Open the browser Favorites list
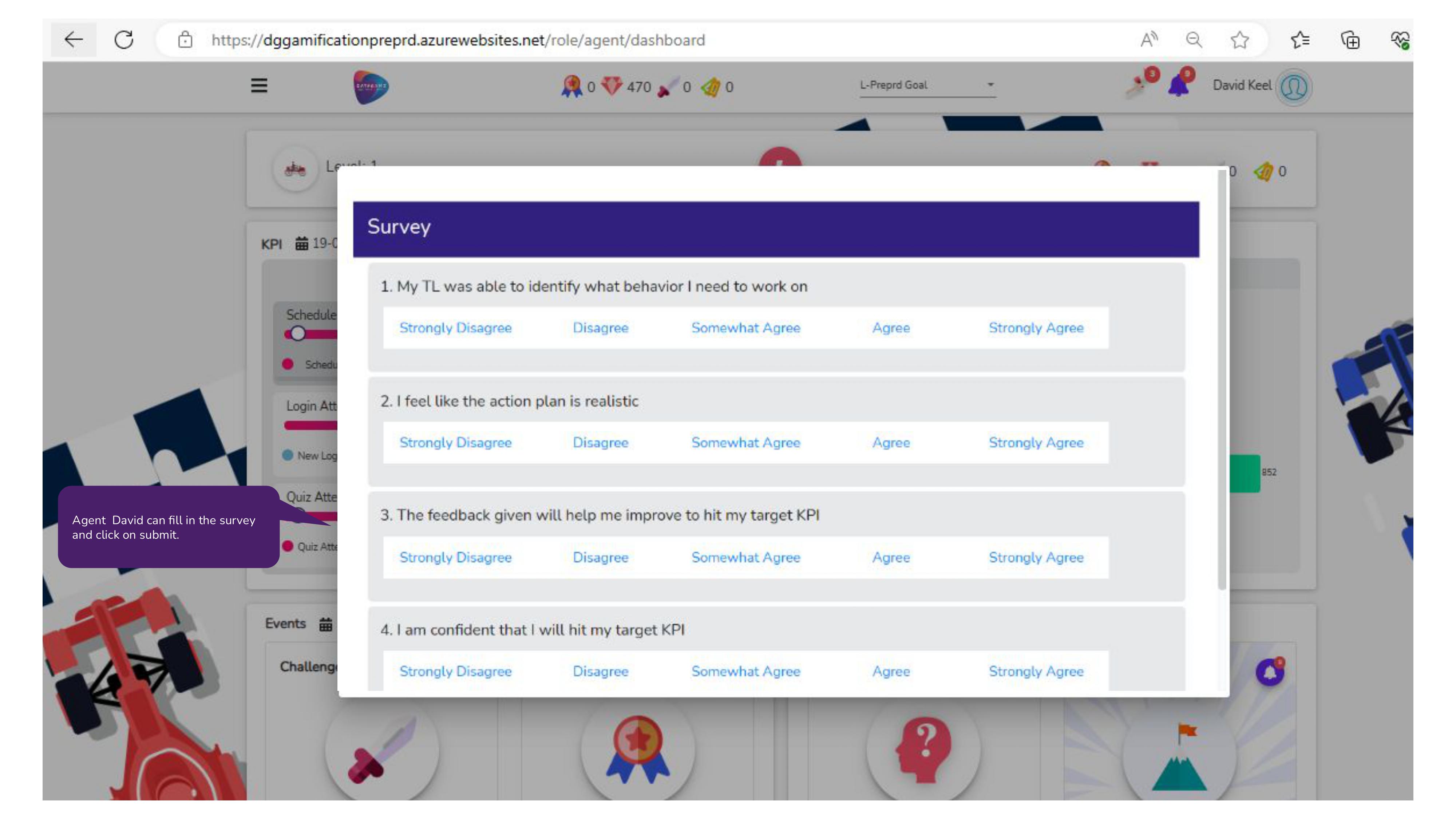Viewport: 1456px width, 819px height. [1300, 40]
